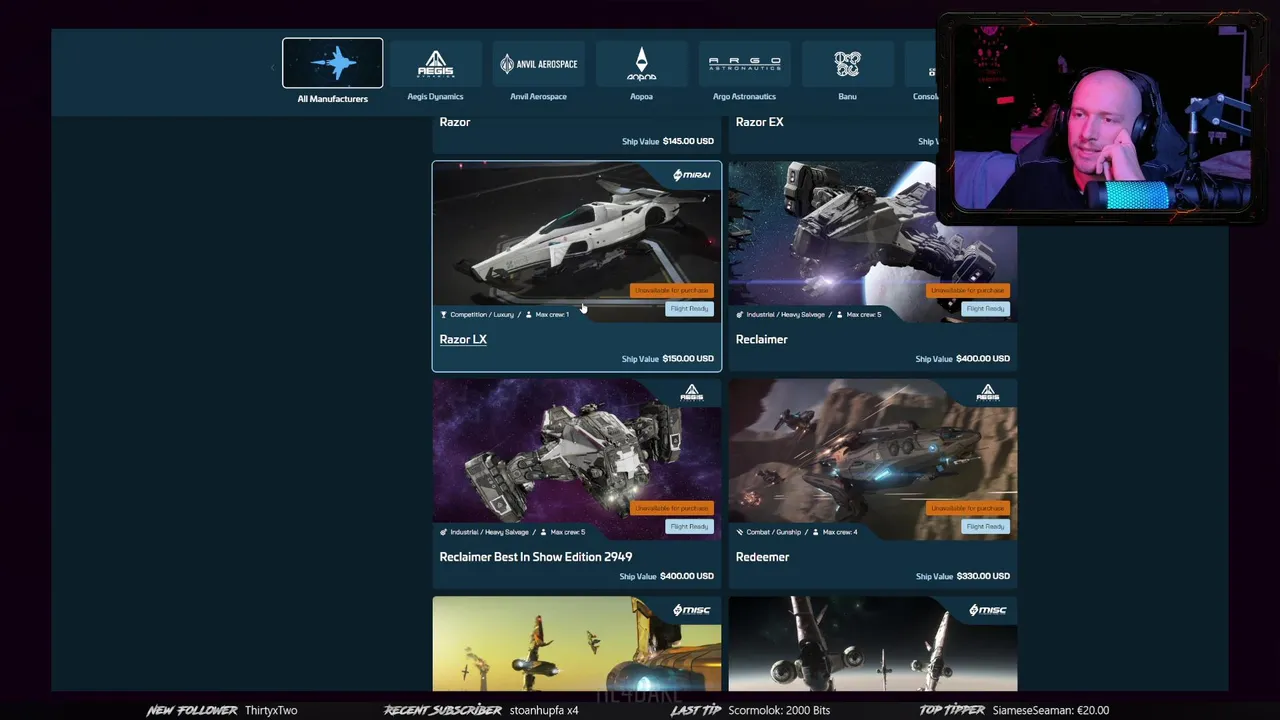The width and height of the screenshot is (1280, 720).
Task: Click the Competition / Luxury trophy icon
Action: (x=444, y=314)
